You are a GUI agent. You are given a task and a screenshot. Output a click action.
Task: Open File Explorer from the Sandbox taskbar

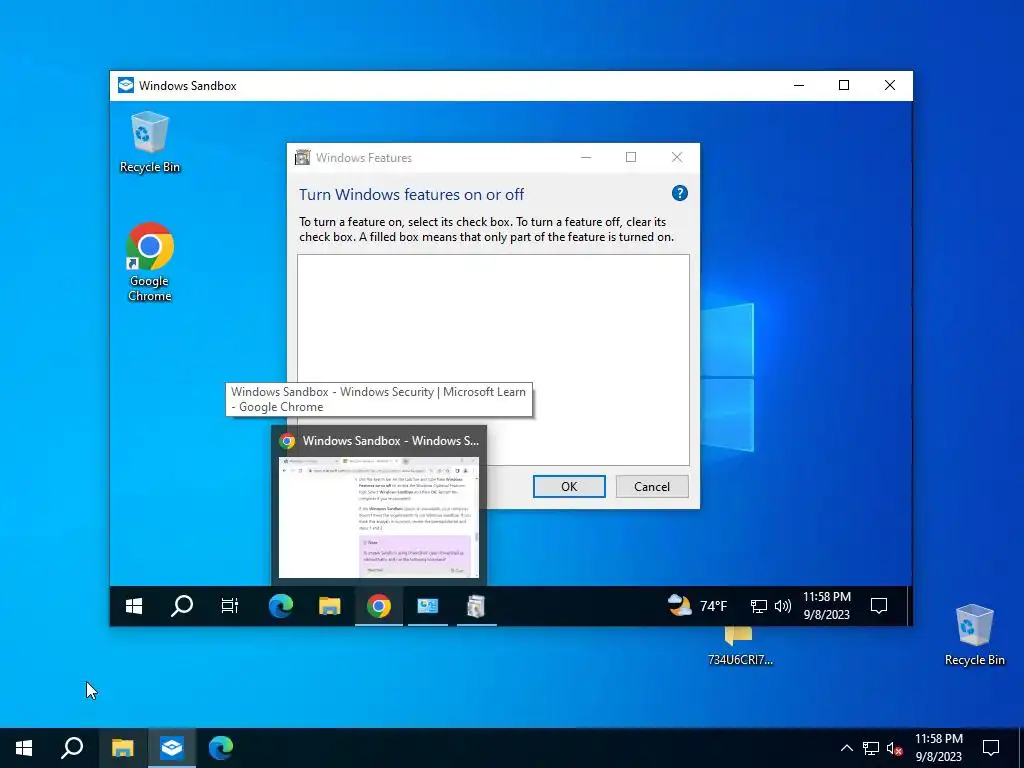[330, 606]
